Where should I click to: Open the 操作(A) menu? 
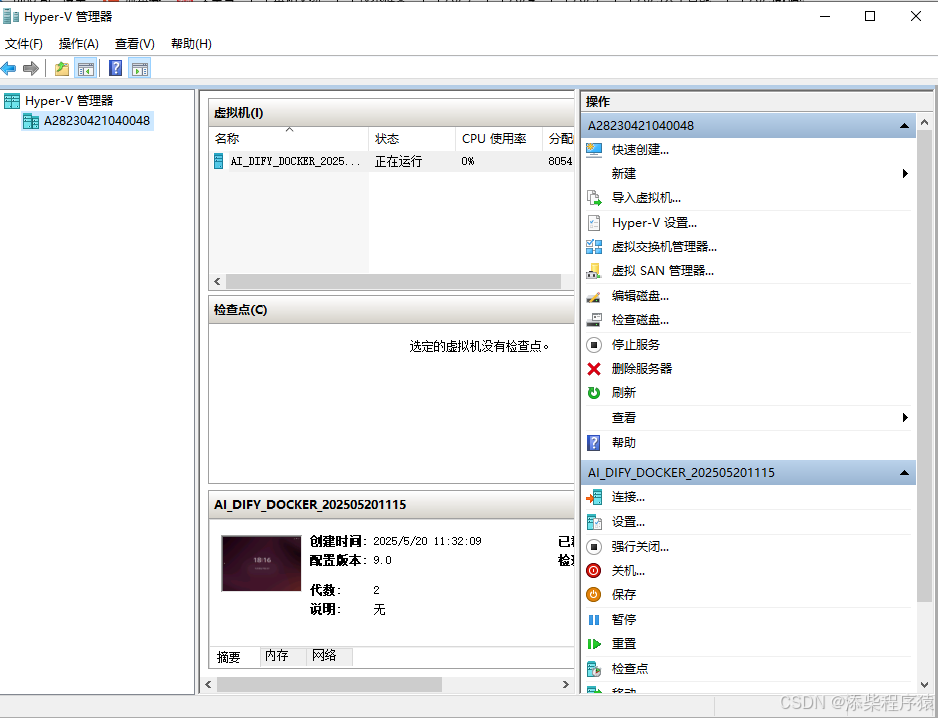pos(78,44)
